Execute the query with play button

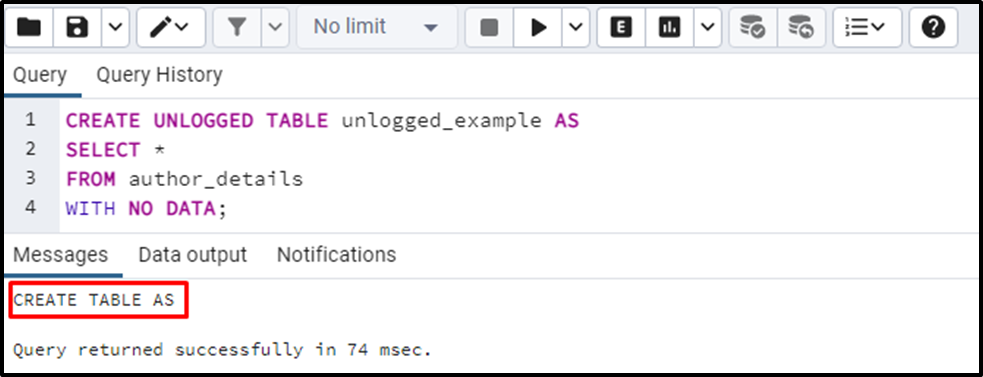click(538, 27)
